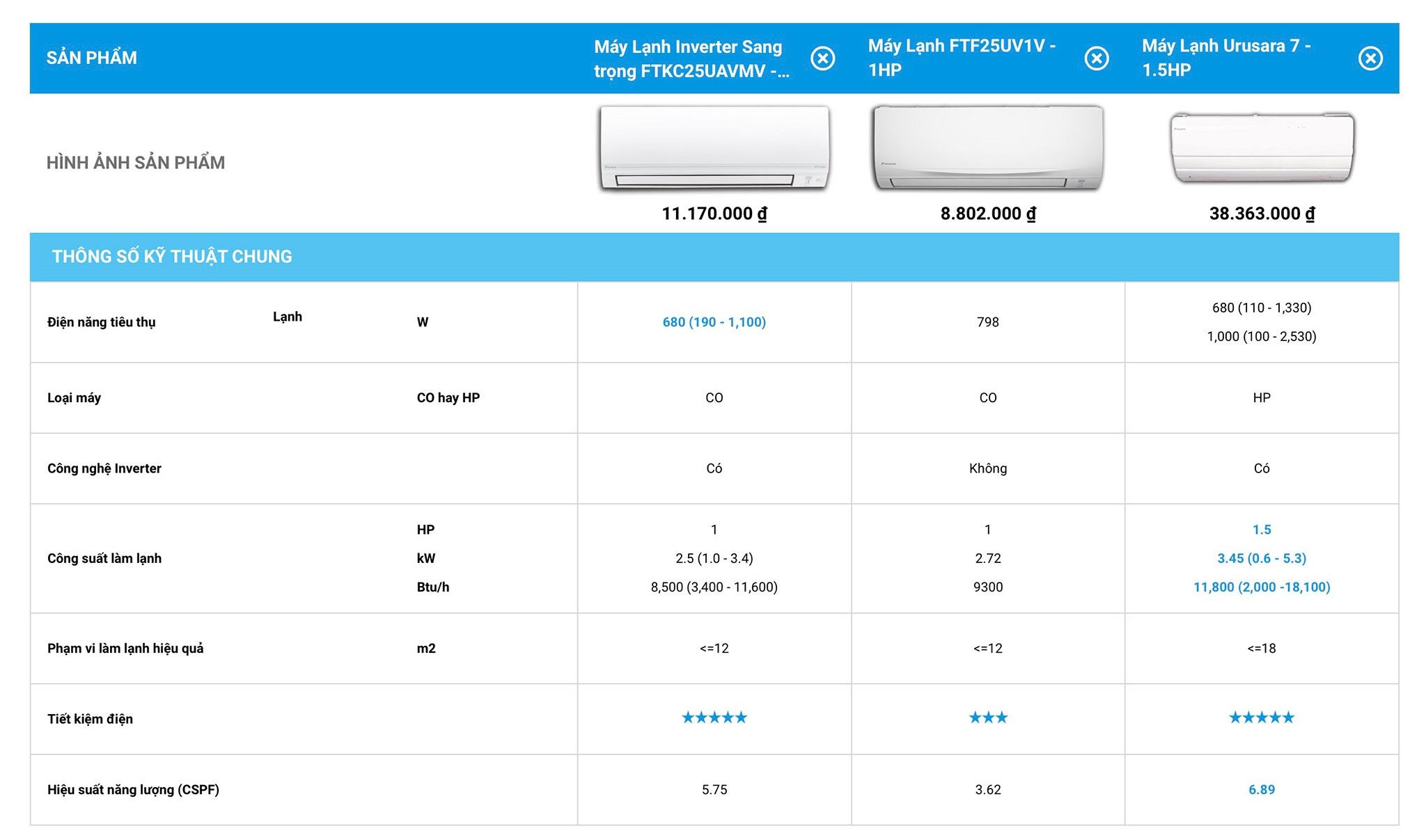Image resolution: width=1426 pixels, height=840 pixels.
Task: Click the highlighted 3.45 (0.6 - 5.3) kW value
Action: point(1262,558)
